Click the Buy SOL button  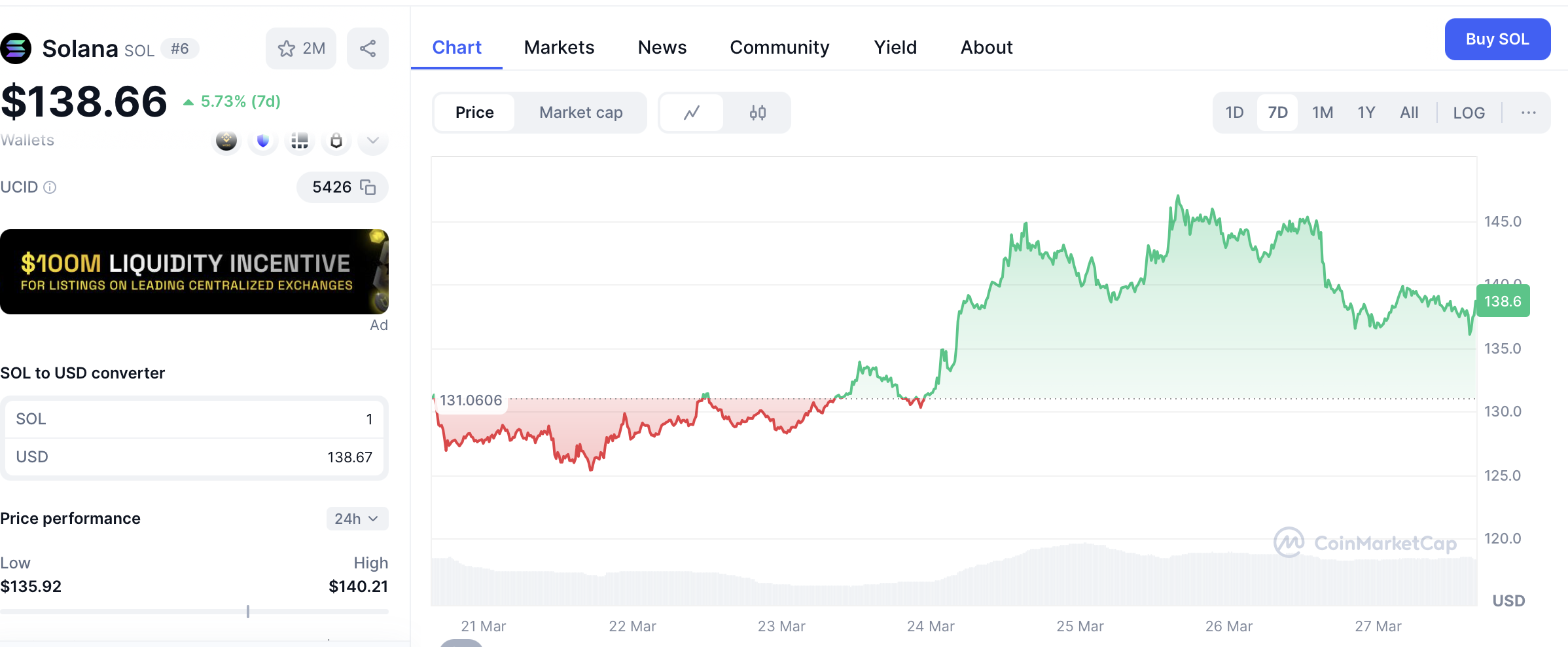point(1497,39)
